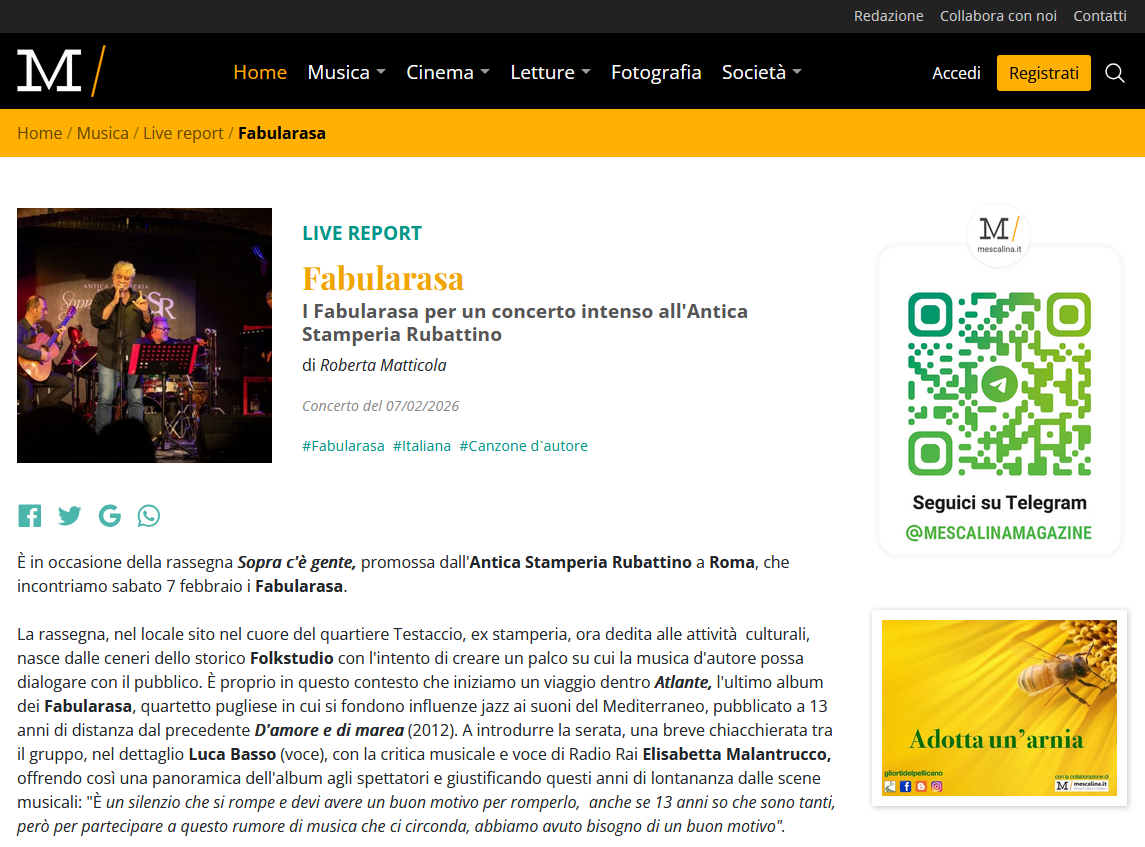The height and width of the screenshot is (847, 1145).
Task: Go to Musica in the breadcrumb
Action: (102, 133)
